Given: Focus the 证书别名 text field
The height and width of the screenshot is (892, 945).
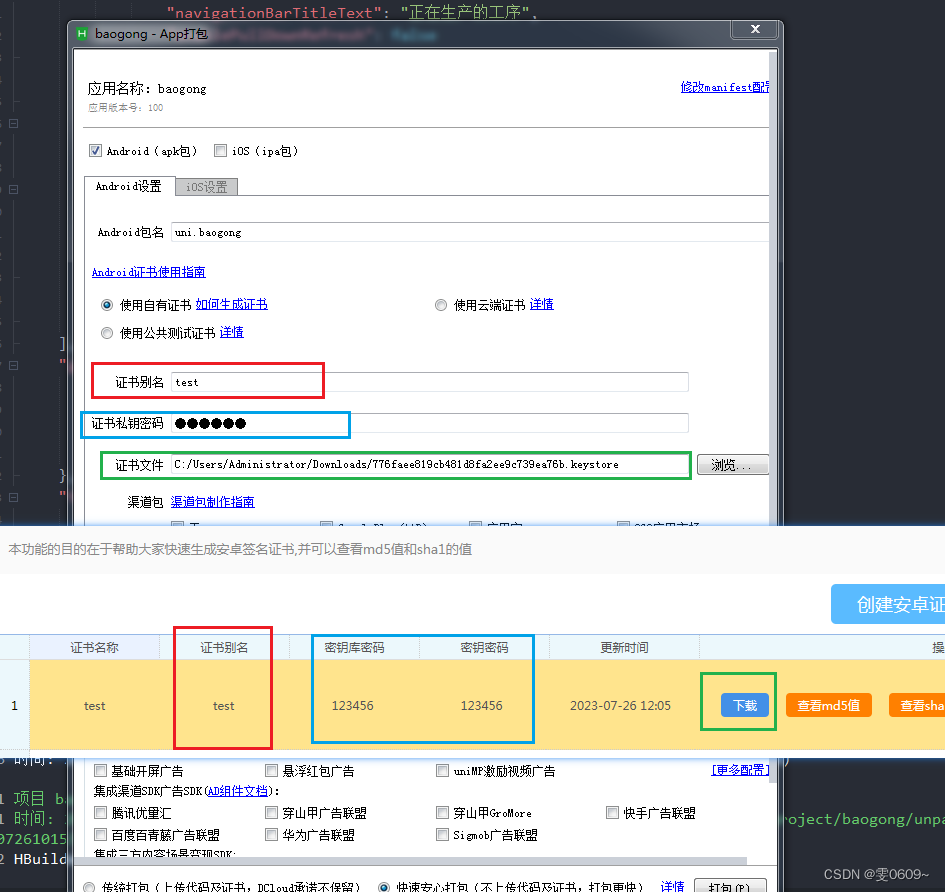Looking at the screenshot, I should [x=430, y=382].
